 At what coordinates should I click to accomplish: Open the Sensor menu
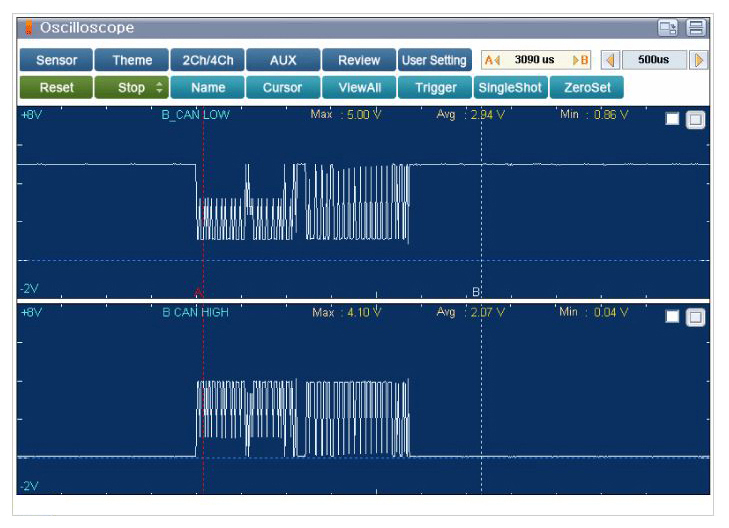56,60
